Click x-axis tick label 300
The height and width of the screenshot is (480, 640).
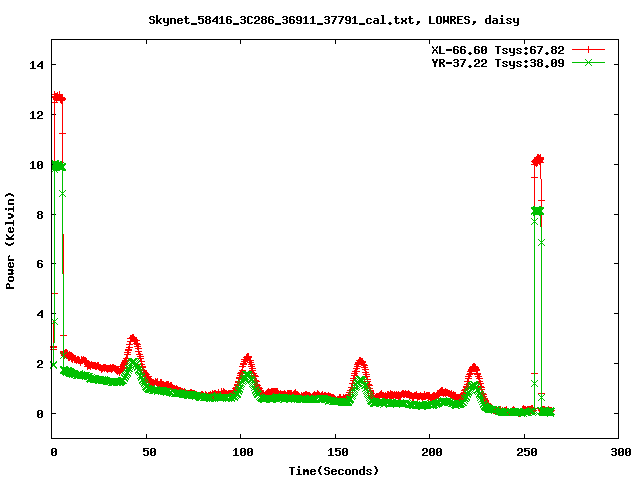tap(621, 452)
